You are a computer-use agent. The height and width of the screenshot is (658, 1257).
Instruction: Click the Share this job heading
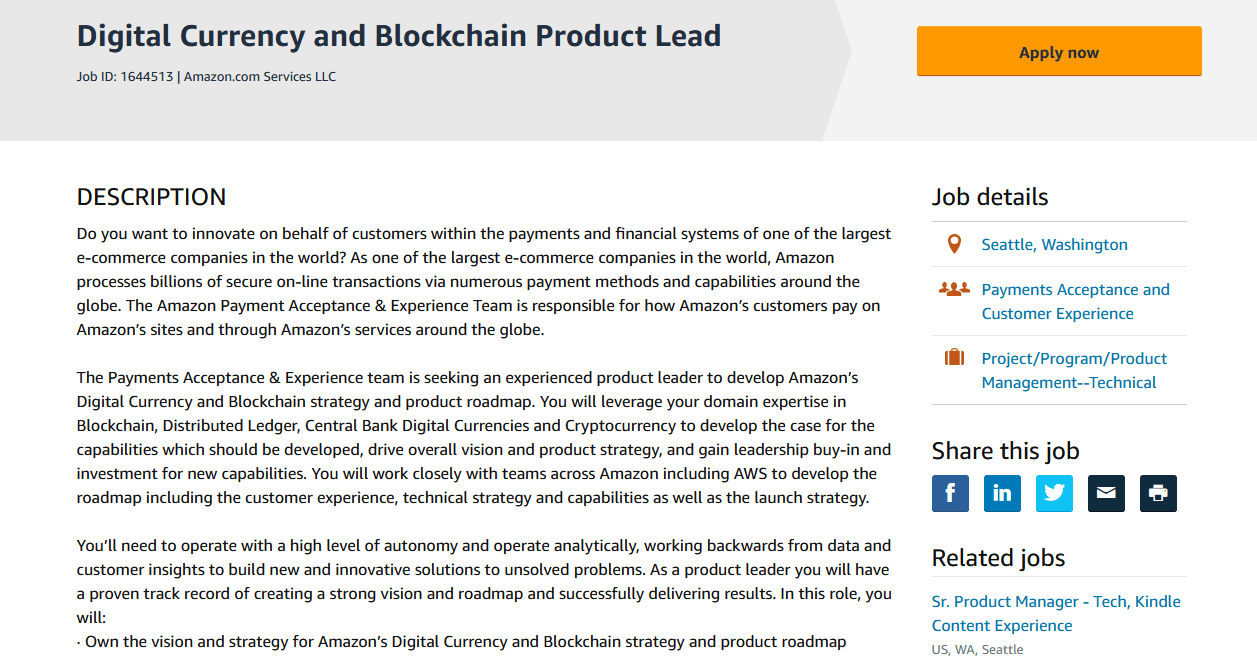coord(1005,451)
